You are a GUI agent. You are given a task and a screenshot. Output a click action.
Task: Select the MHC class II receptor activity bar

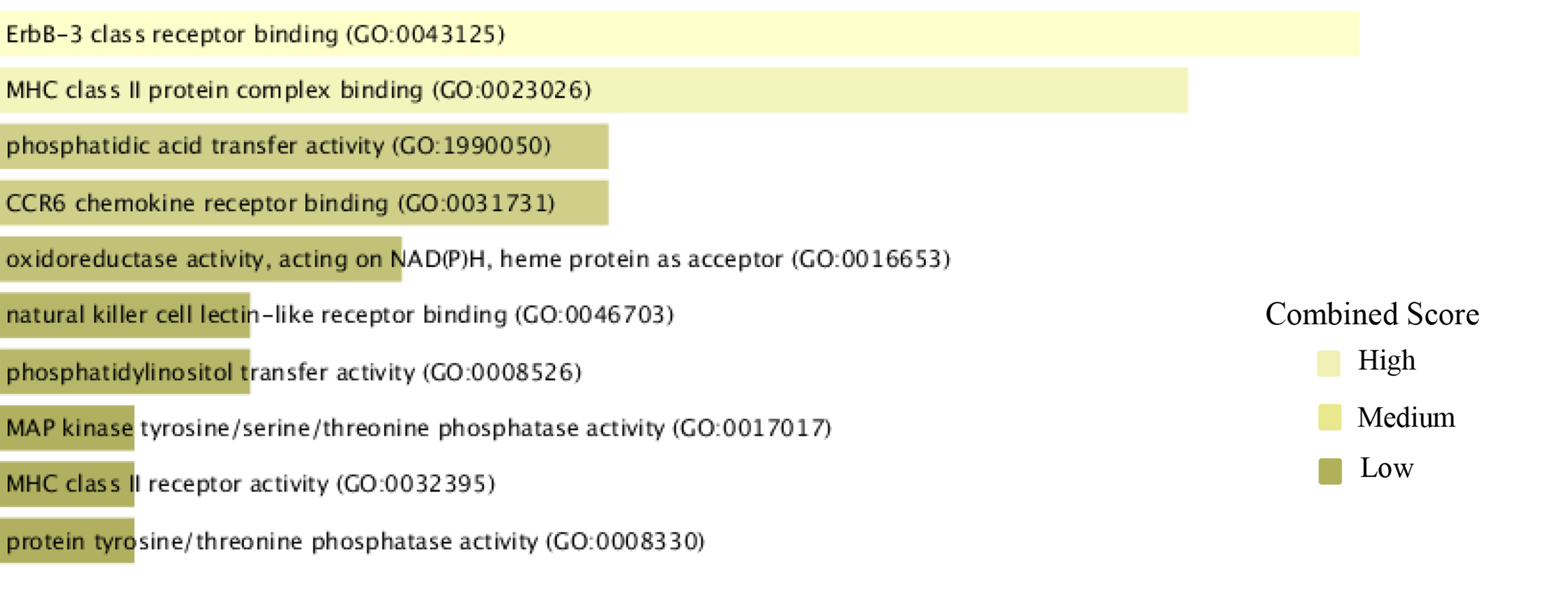click(67, 484)
